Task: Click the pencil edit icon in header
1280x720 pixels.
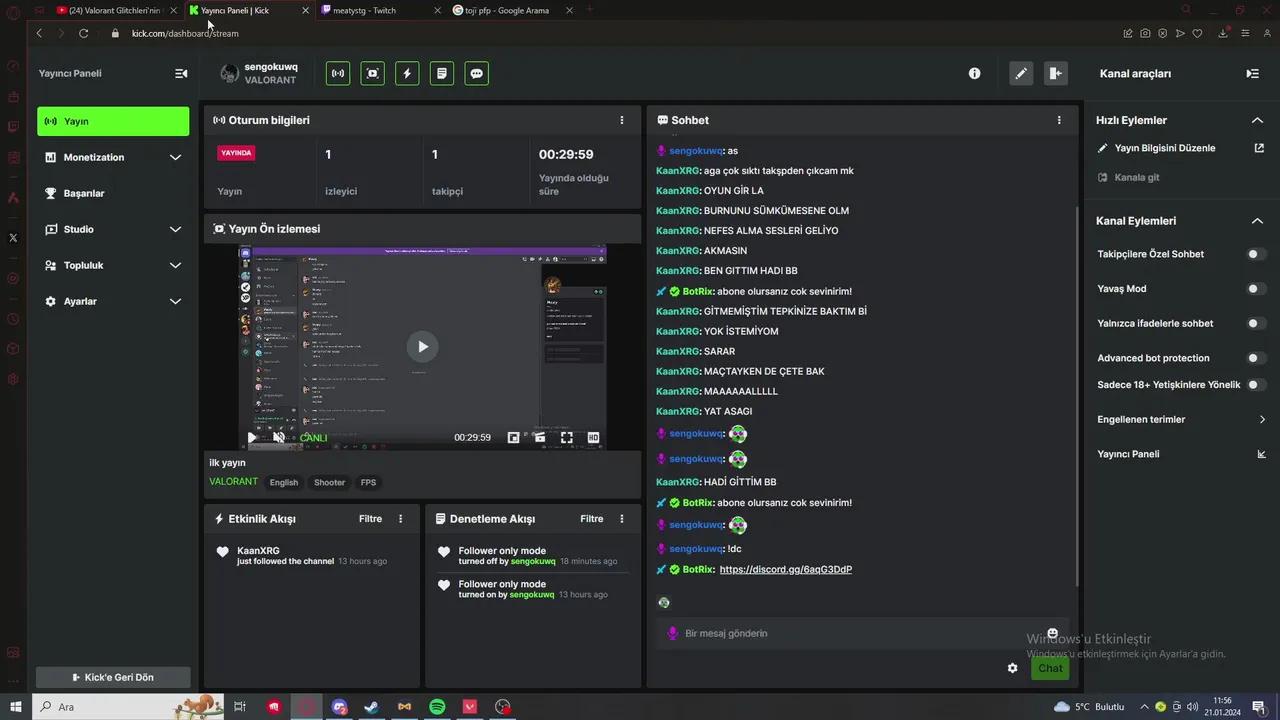Action: coord(1021,73)
